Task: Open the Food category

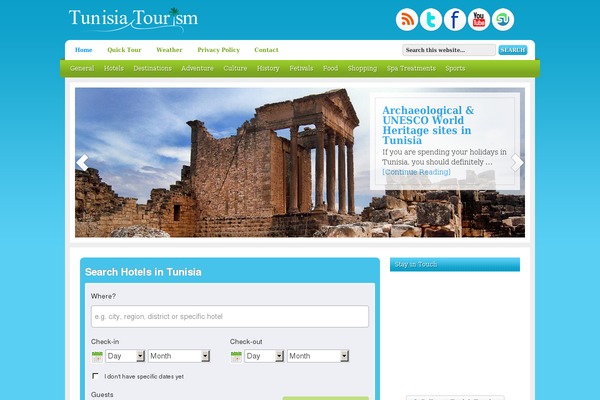Action: [330, 68]
